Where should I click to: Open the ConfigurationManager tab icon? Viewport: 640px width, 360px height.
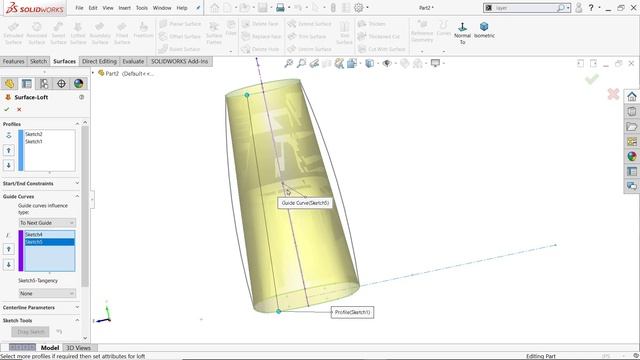click(x=44, y=83)
